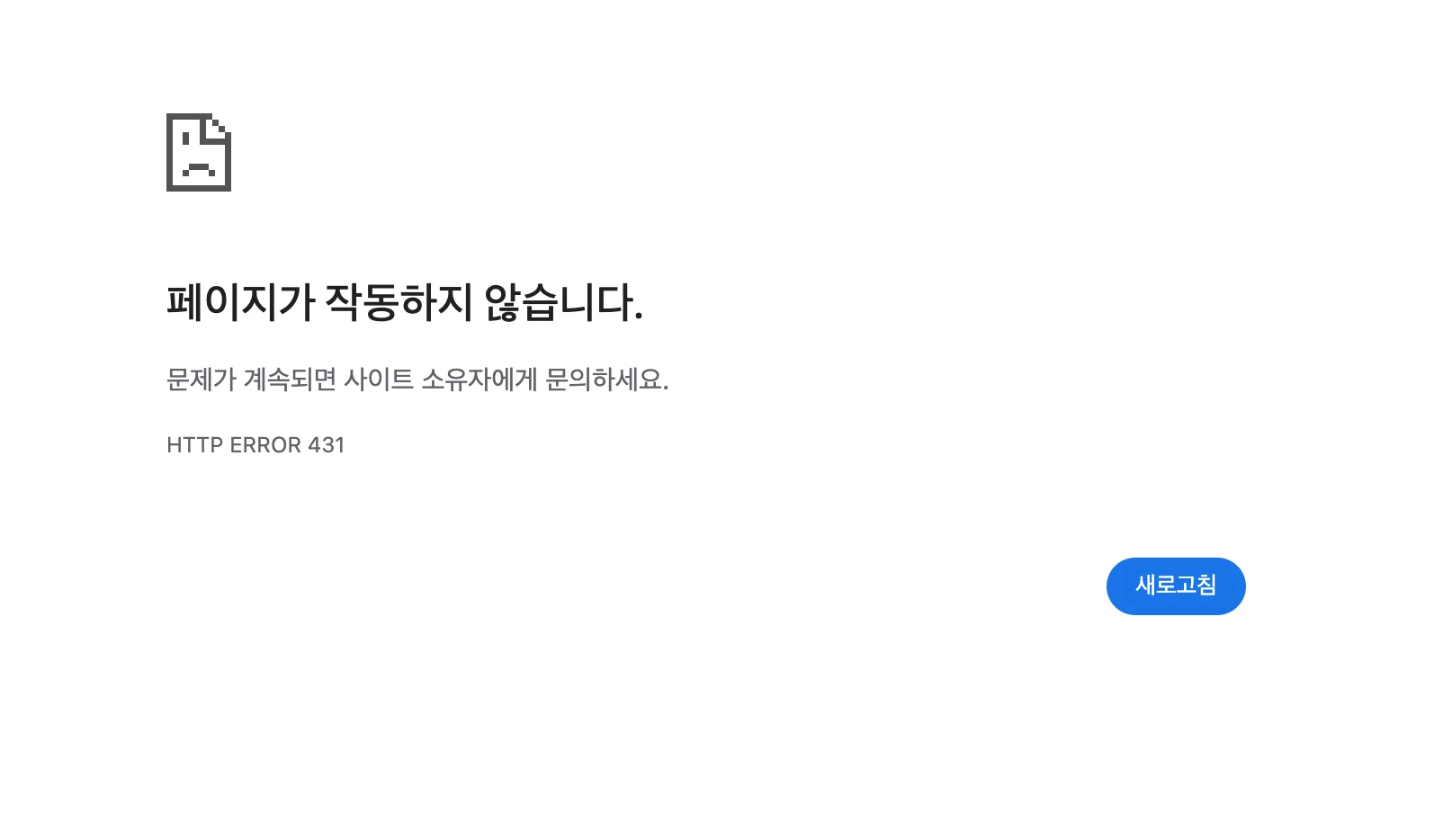The image size is (1434, 840).
Task: Click the left eye of the sad page icon
Action: (x=186, y=139)
